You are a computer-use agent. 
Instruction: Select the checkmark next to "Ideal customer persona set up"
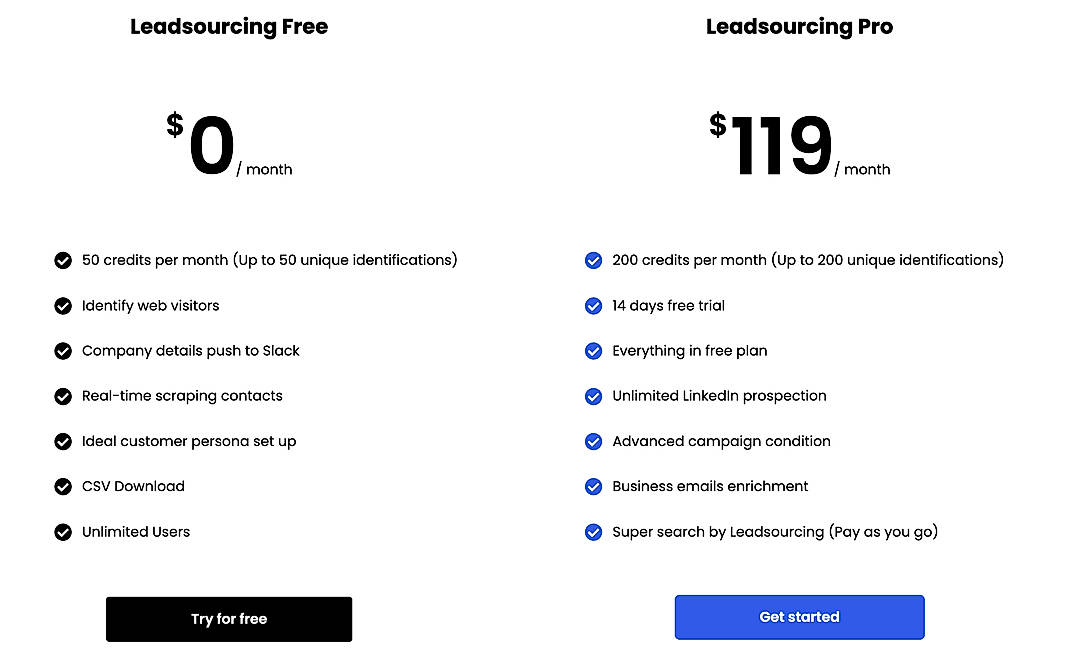tap(63, 441)
